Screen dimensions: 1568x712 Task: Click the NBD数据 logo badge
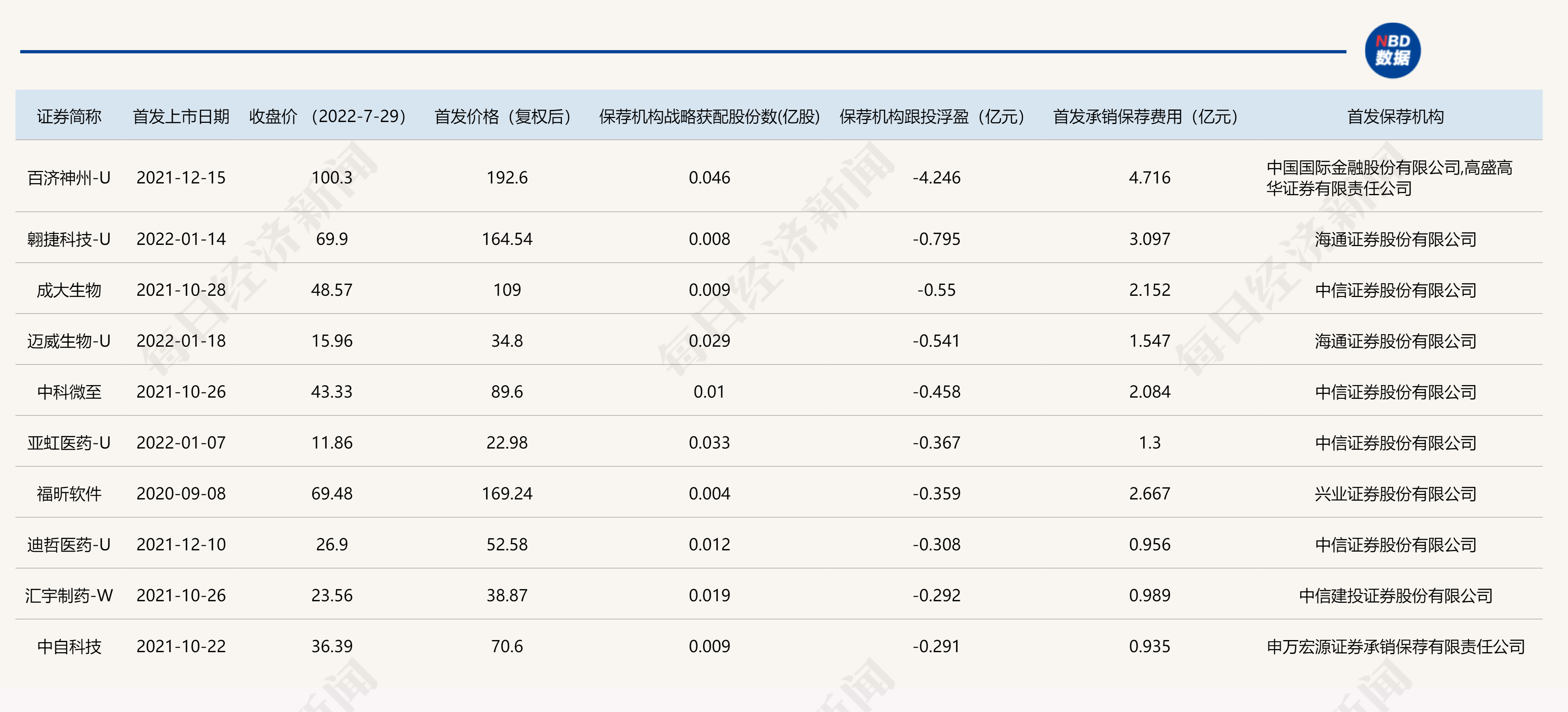pos(1392,51)
